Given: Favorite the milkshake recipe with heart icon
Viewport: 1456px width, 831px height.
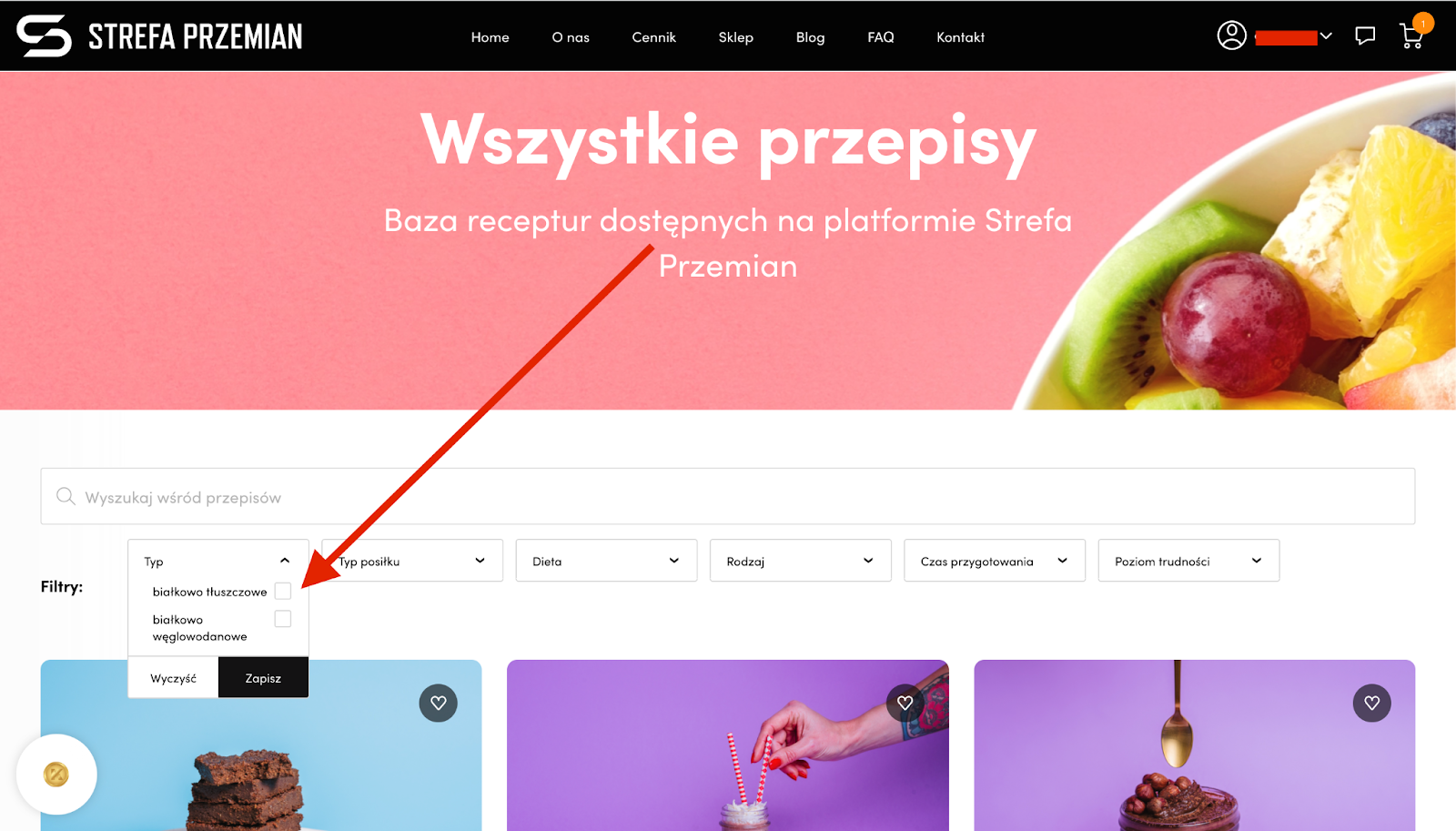Looking at the screenshot, I should click(x=905, y=703).
